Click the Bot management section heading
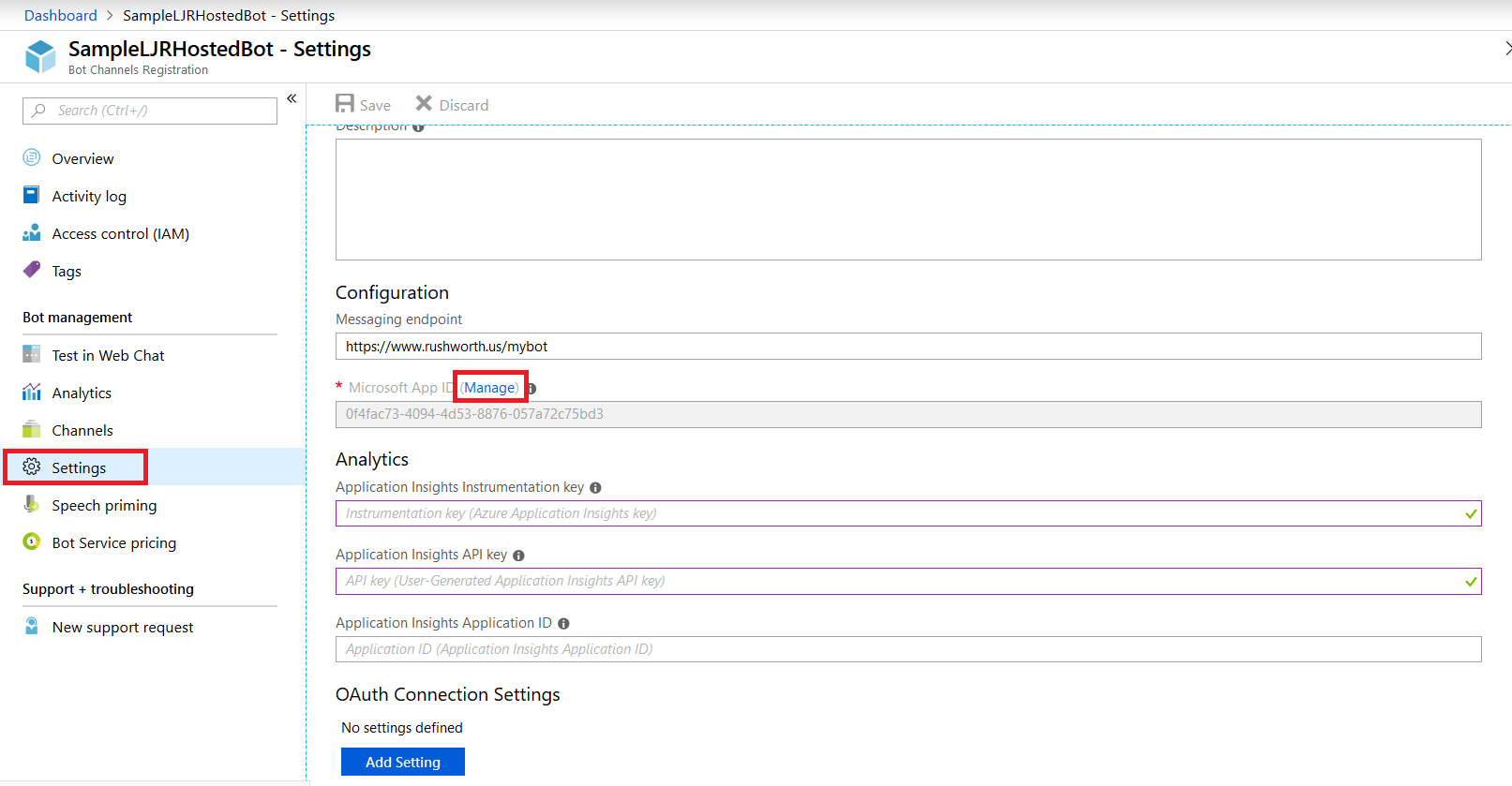This screenshot has width=1512, height=786. click(78, 318)
